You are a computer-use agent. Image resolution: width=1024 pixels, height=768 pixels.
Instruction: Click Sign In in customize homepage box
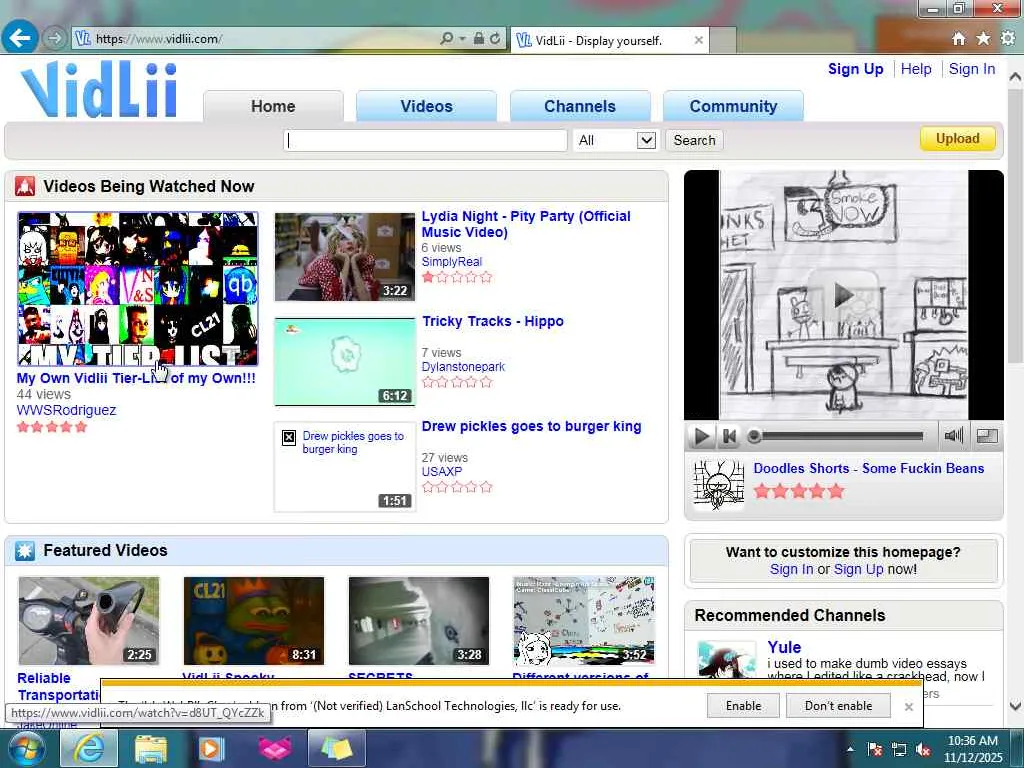click(791, 569)
